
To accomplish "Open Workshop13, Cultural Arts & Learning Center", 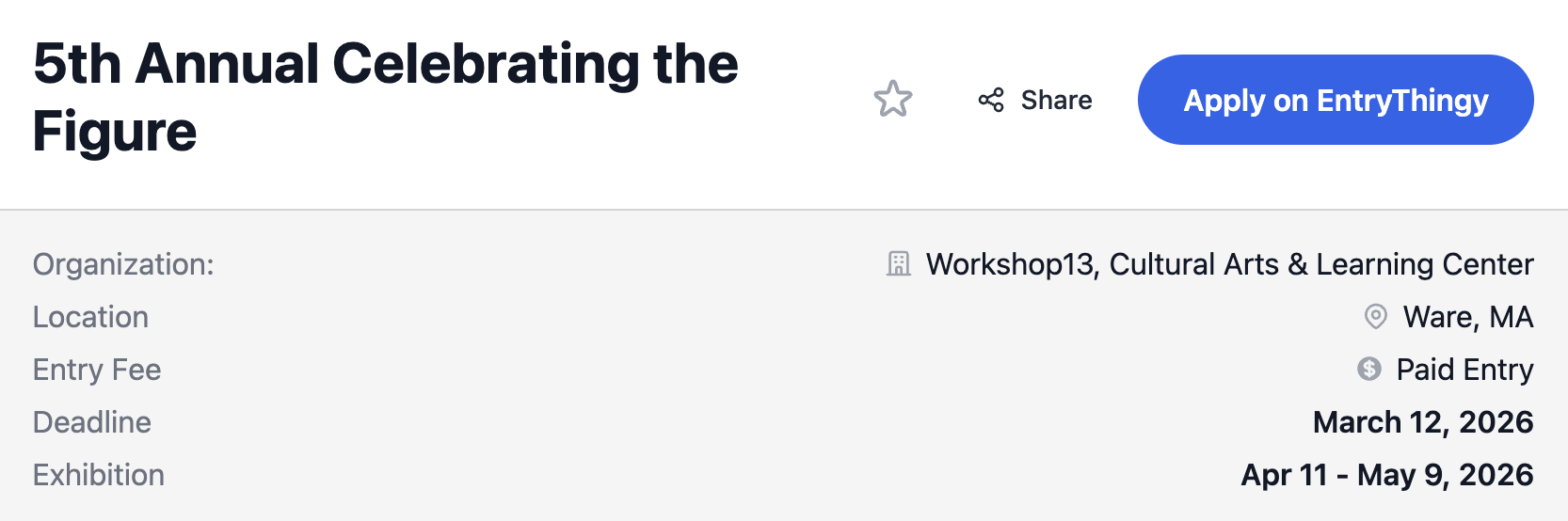I will (1229, 264).
